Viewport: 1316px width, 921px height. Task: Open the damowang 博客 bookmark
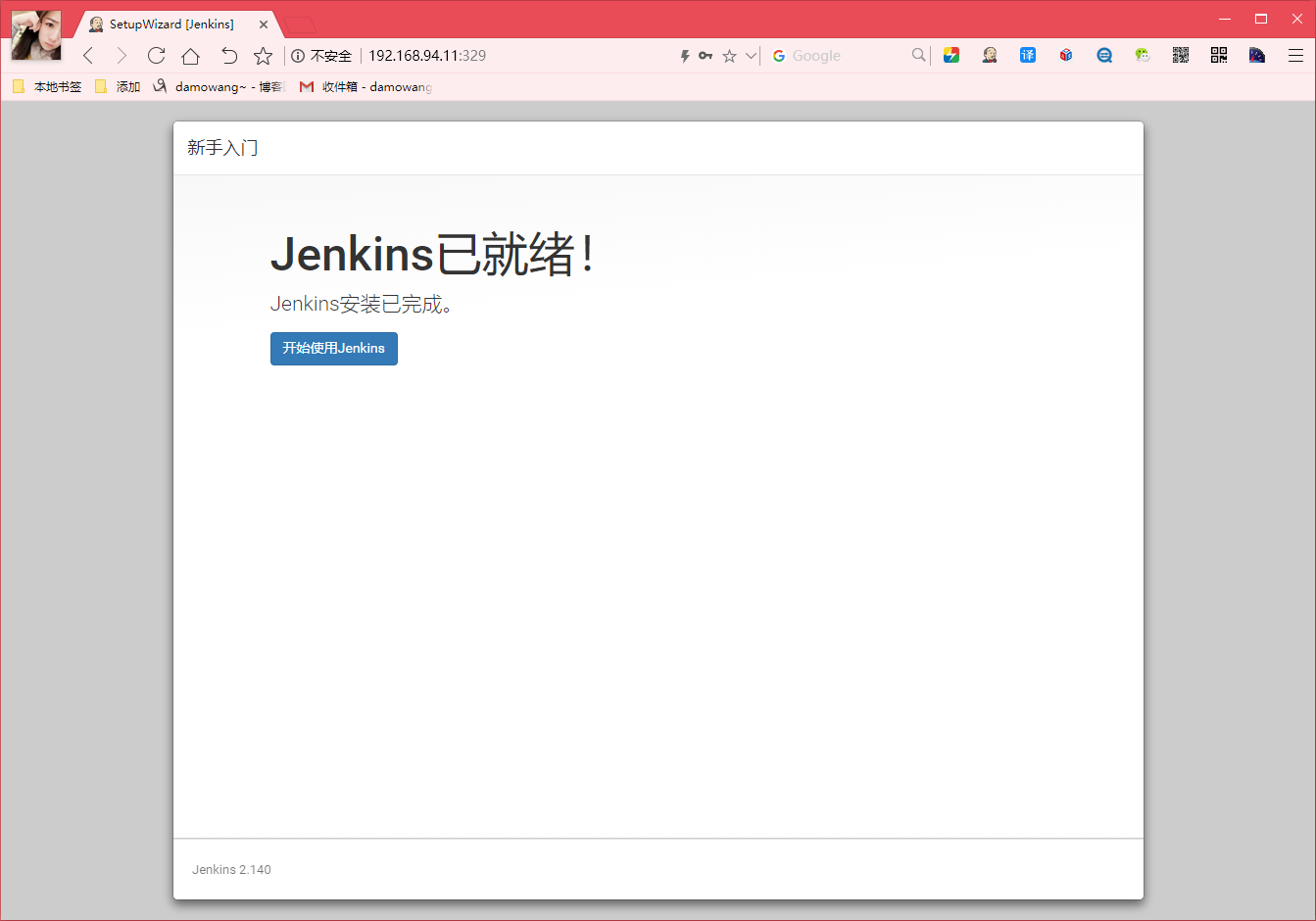point(219,87)
